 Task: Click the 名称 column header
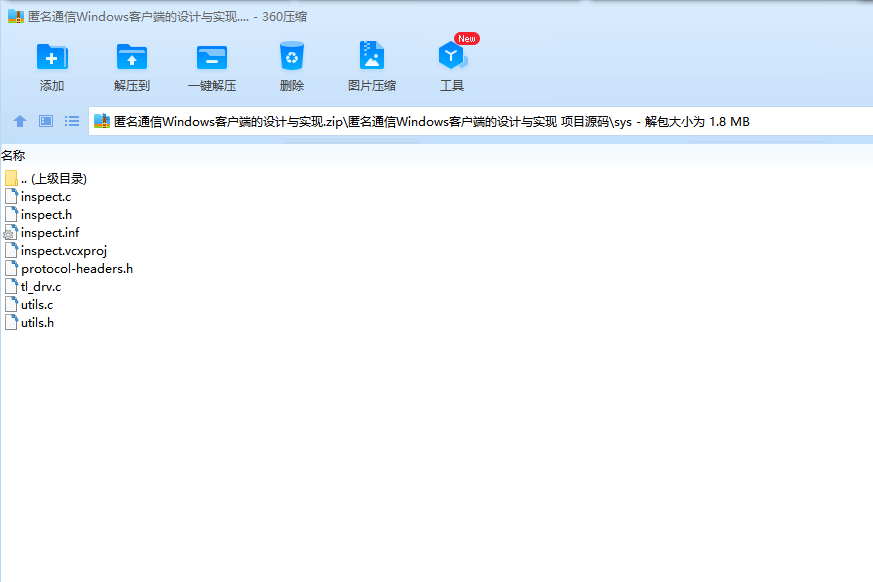click(13, 156)
